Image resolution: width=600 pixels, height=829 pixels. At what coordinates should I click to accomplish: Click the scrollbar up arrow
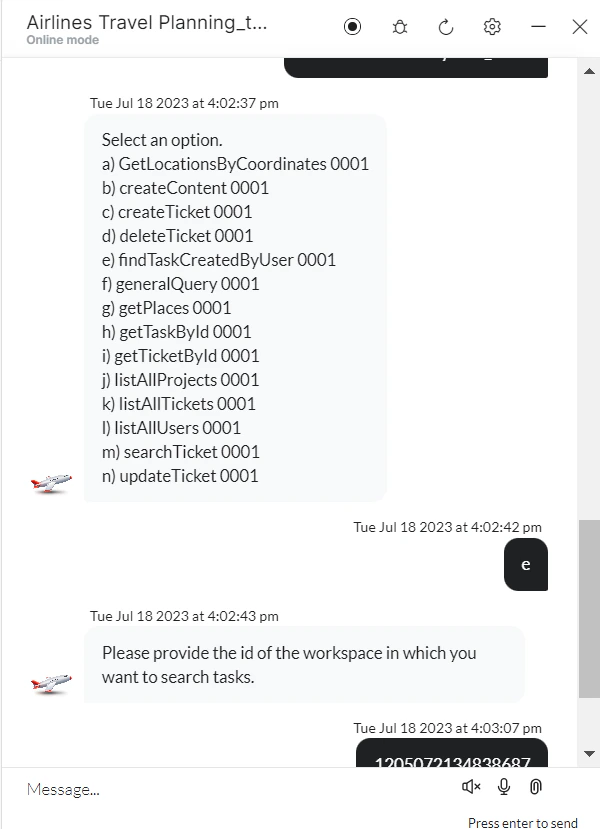coord(588,70)
